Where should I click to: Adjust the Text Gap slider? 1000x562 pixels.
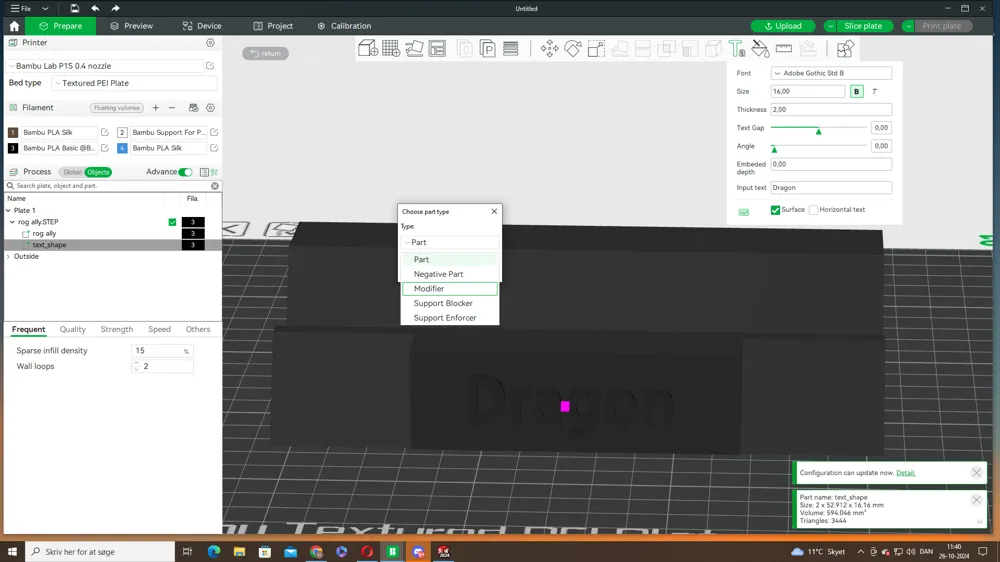[819, 129]
